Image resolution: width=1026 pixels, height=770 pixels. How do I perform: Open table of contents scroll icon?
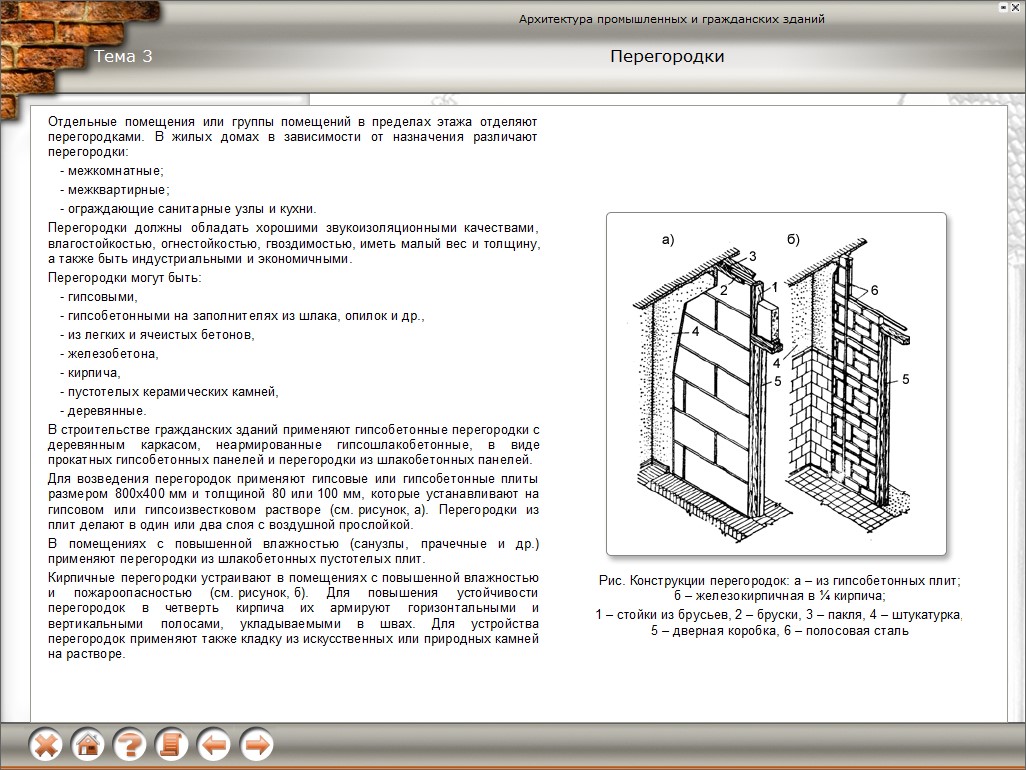172,744
